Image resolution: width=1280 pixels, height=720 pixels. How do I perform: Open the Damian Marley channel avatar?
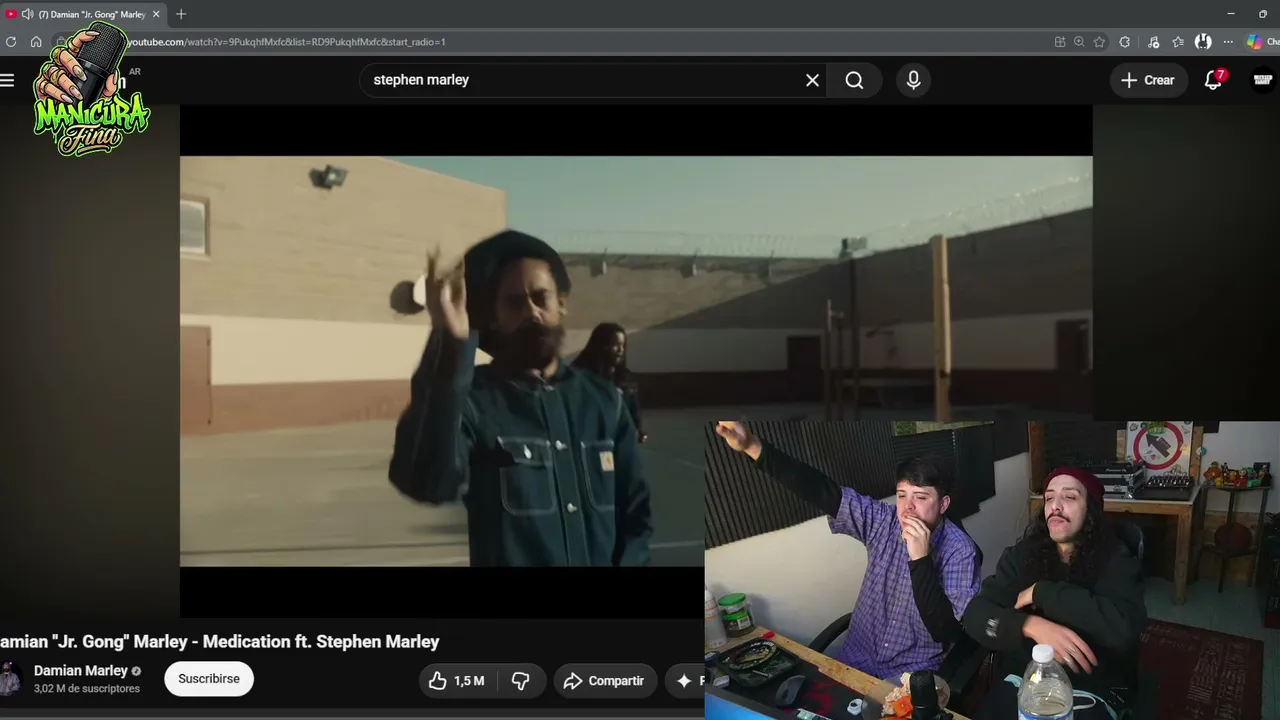[x=9, y=679]
